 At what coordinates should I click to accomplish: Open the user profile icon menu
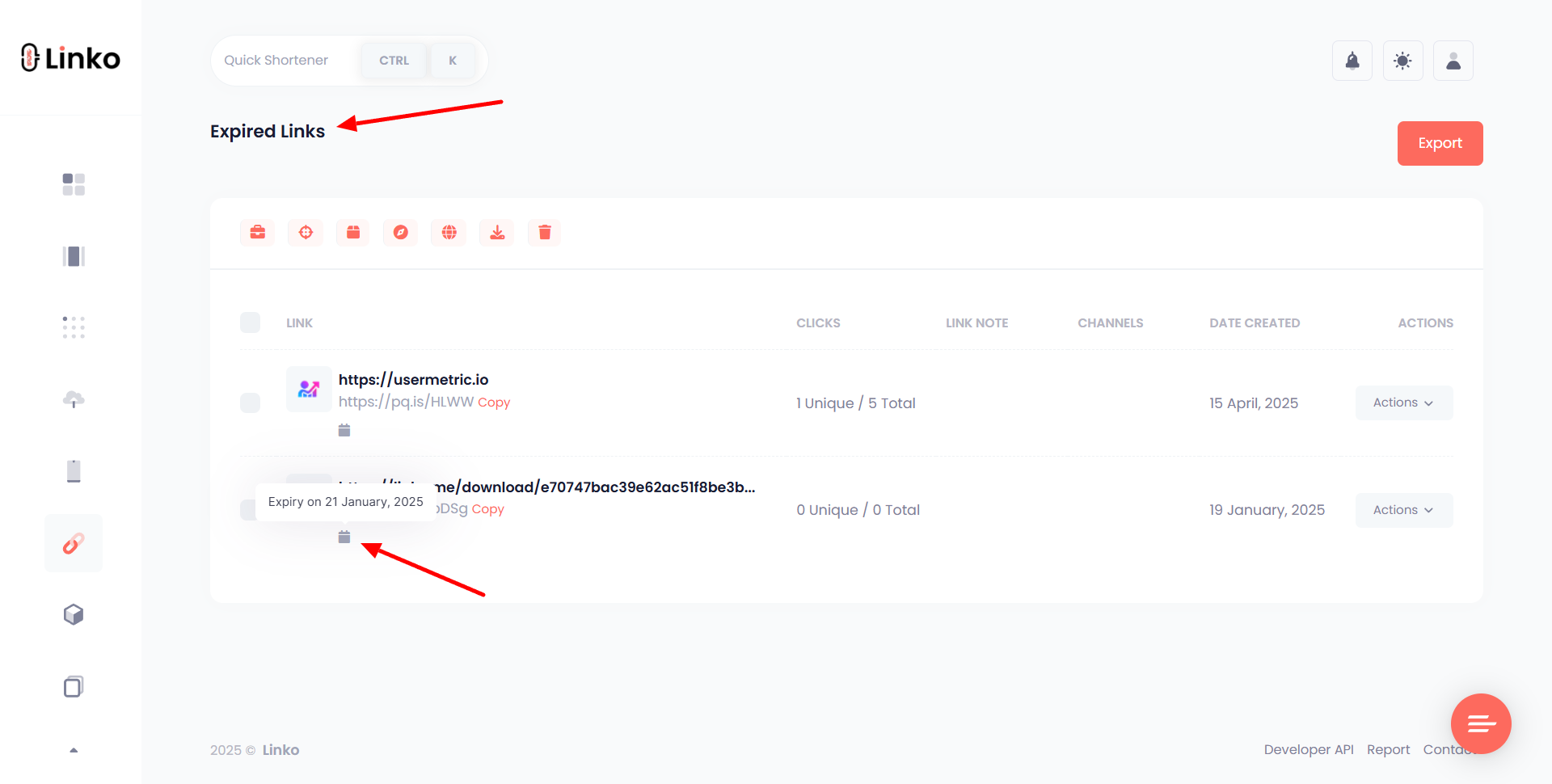coord(1453,61)
